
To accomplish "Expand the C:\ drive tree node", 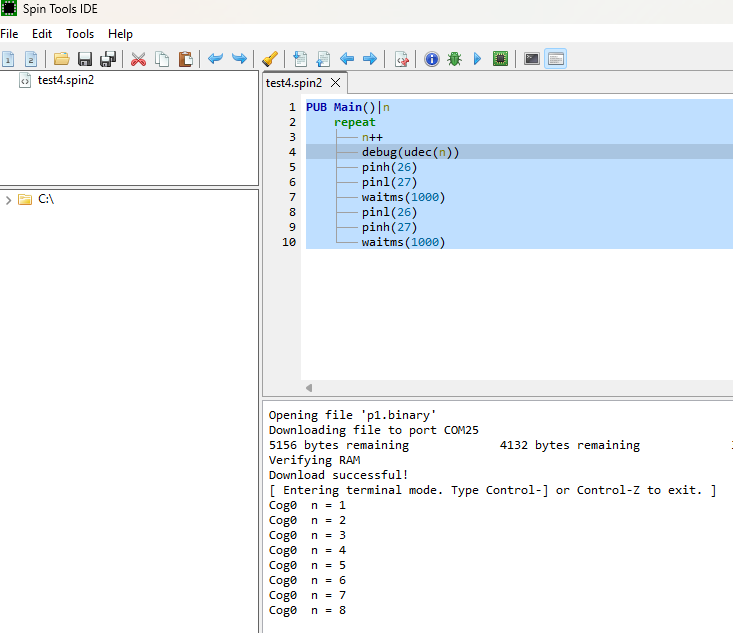I will [x=9, y=200].
